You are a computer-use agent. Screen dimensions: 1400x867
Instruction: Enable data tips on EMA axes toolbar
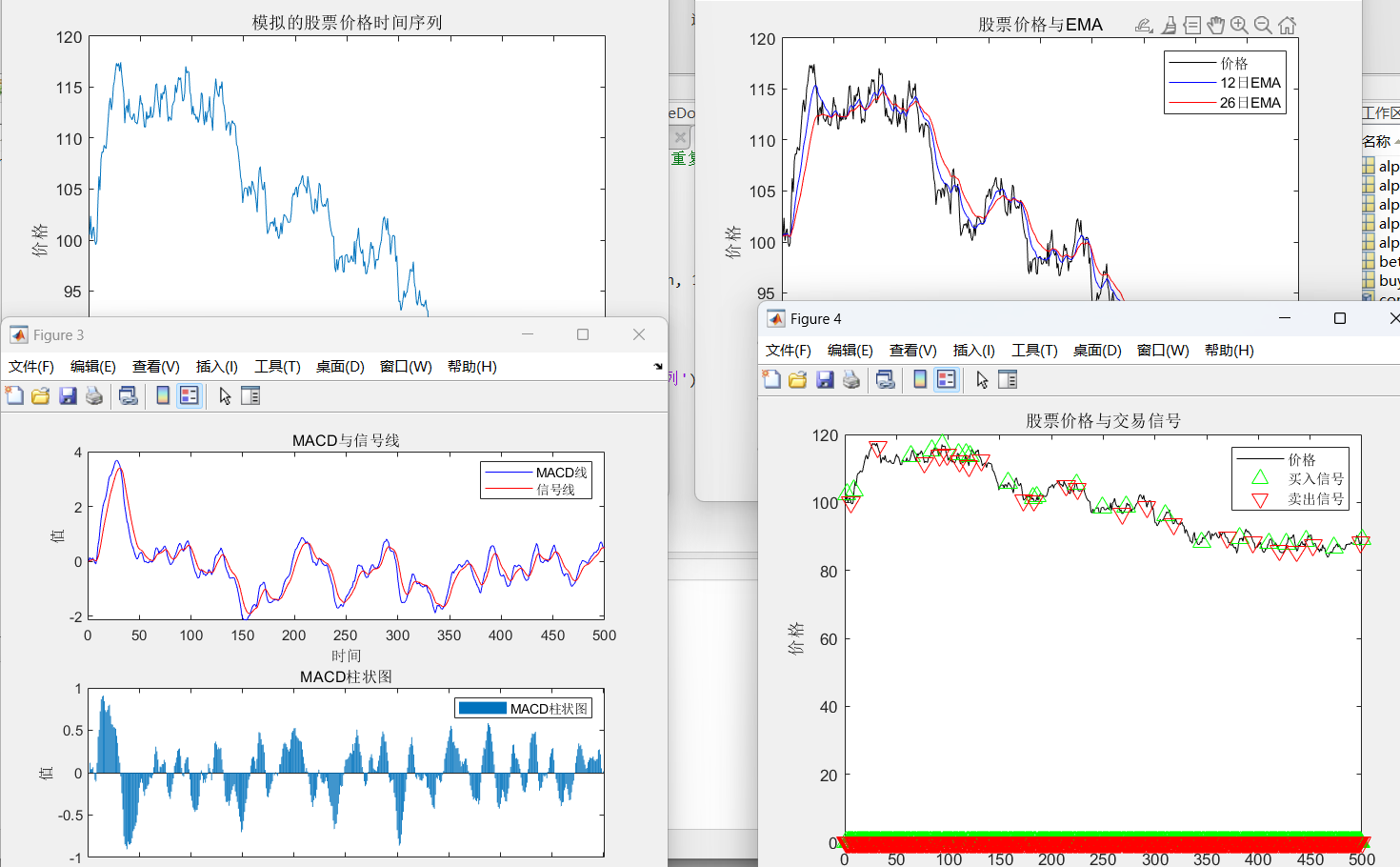point(1191,26)
